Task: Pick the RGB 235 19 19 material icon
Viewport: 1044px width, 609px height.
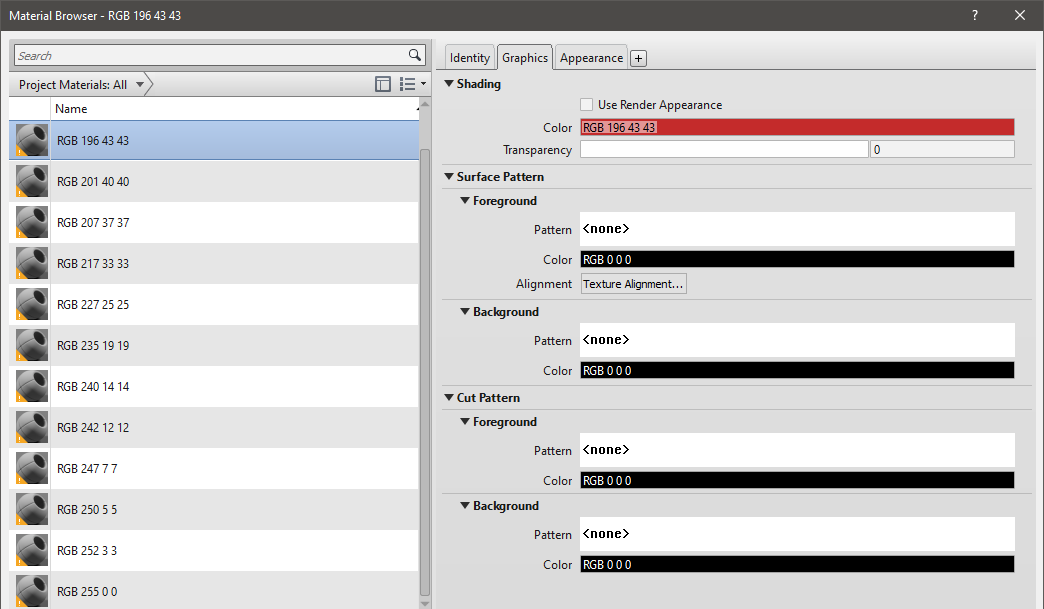Action: click(31, 346)
